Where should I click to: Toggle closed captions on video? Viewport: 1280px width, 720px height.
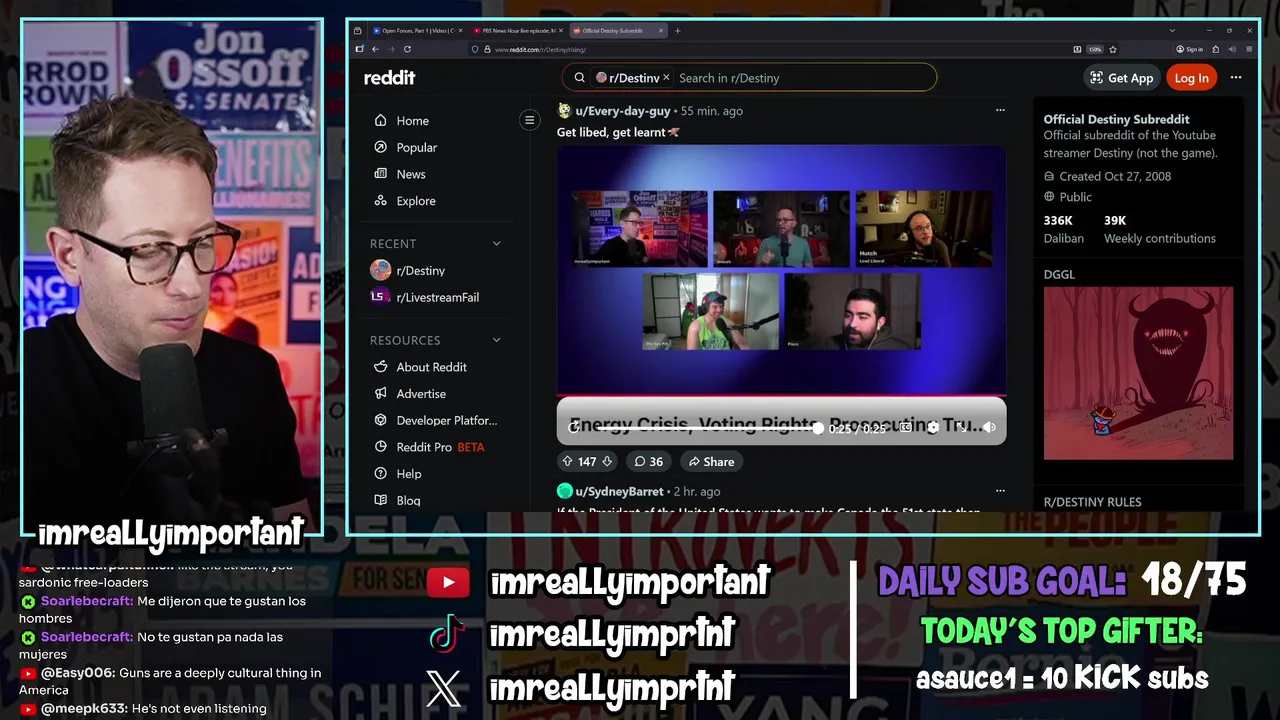click(905, 427)
